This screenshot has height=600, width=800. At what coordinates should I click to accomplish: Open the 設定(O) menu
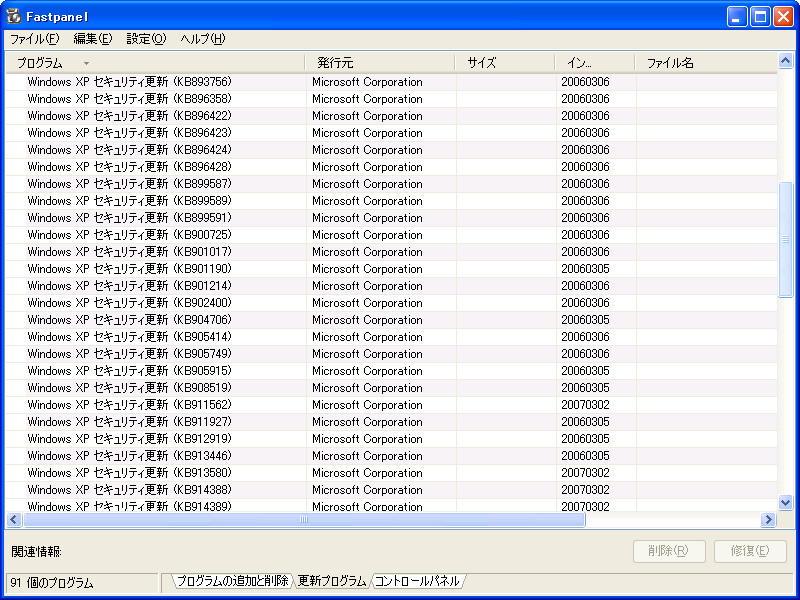click(146, 39)
